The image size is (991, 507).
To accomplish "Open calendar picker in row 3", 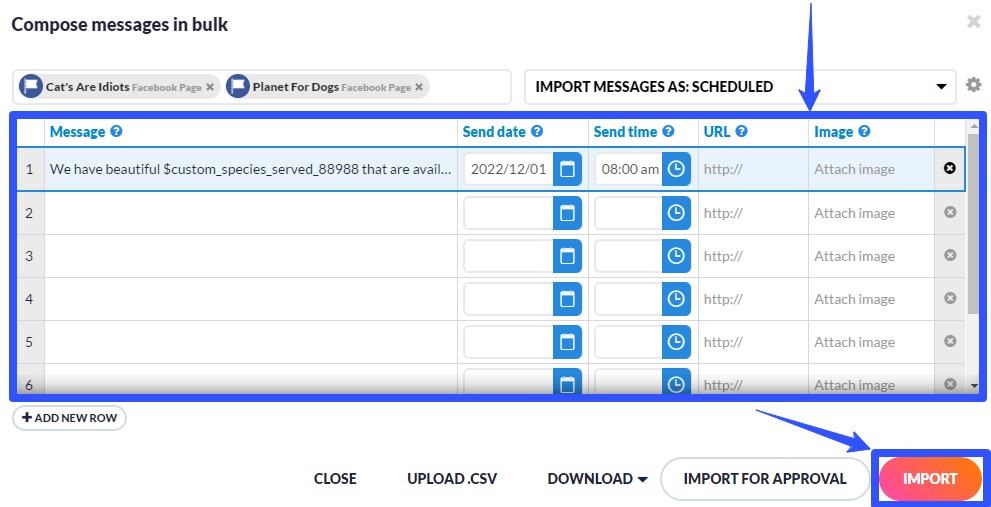I will (567, 256).
